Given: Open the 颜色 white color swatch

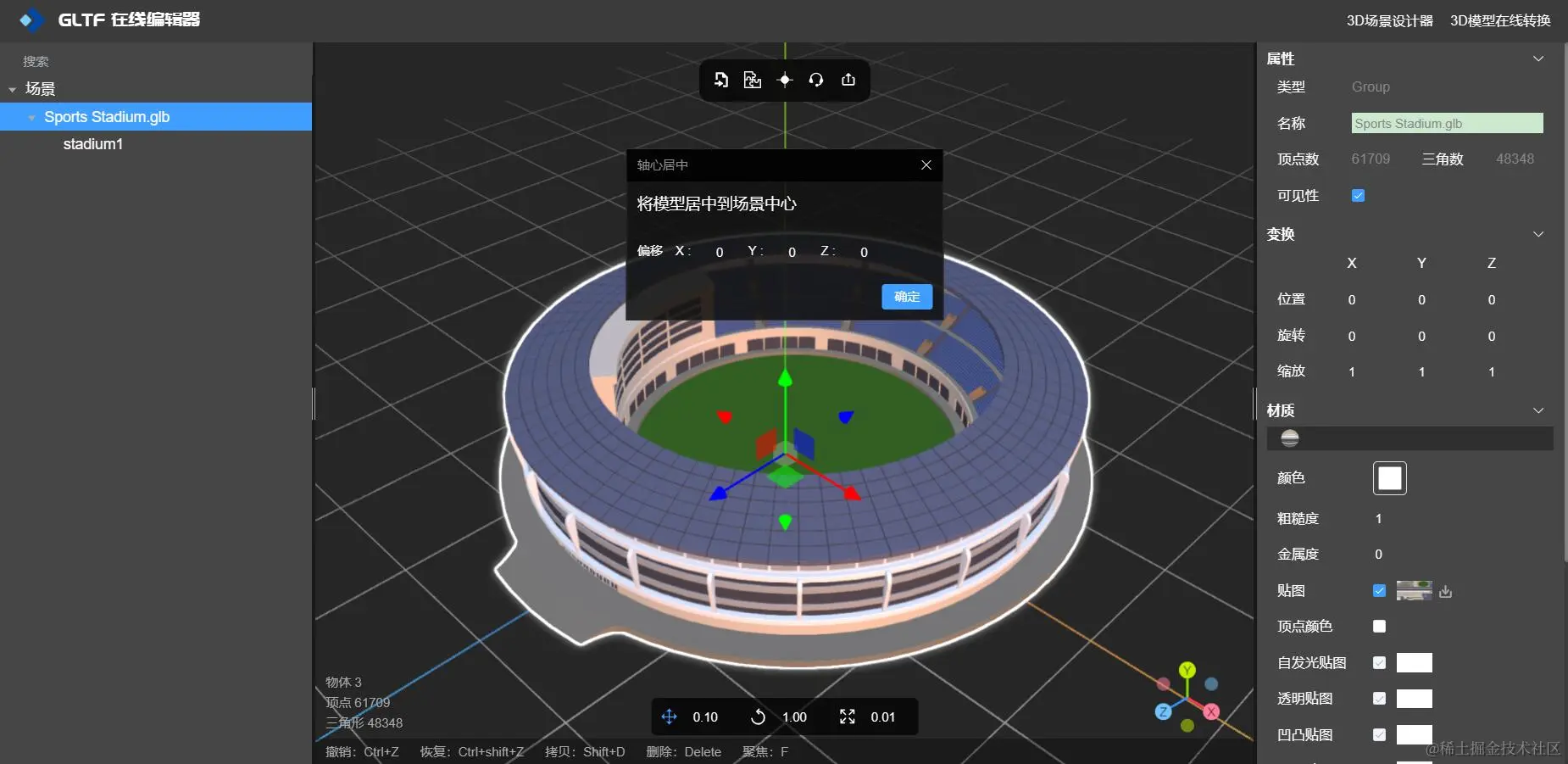Looking at the screenshot, I should click(x=1390, y=478).
